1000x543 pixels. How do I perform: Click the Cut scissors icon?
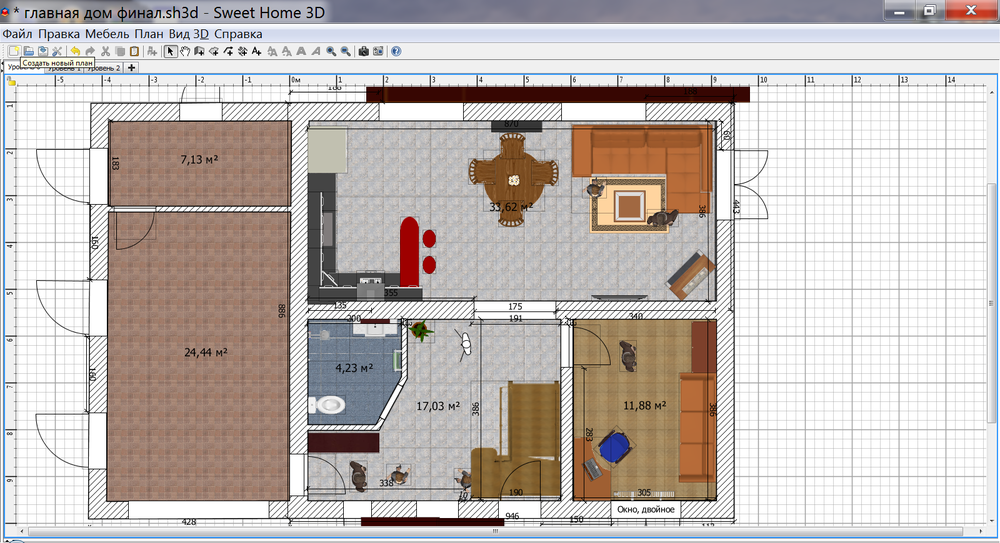tap(105, 51)
